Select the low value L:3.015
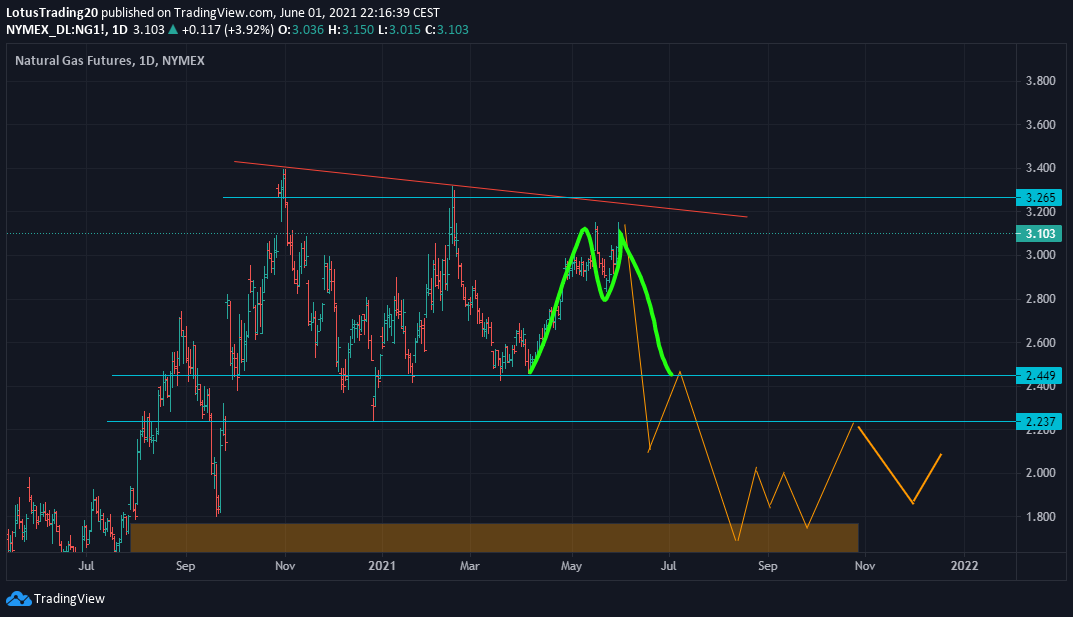 [399, 29]
